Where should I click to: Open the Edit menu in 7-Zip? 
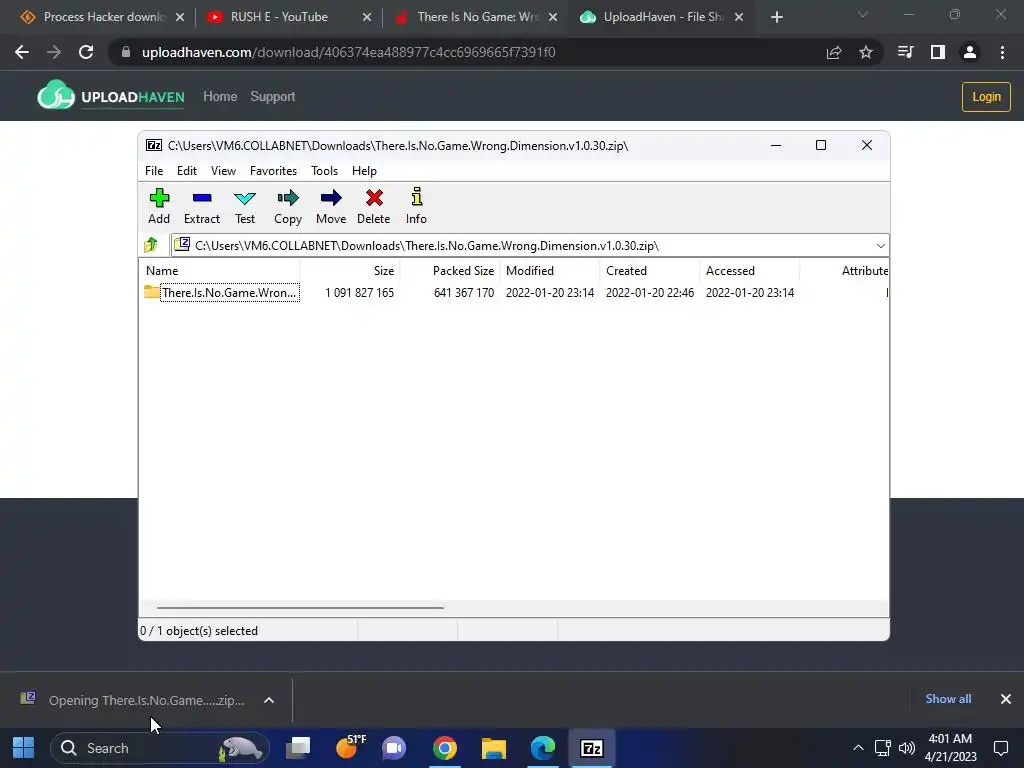click(187, 170)
